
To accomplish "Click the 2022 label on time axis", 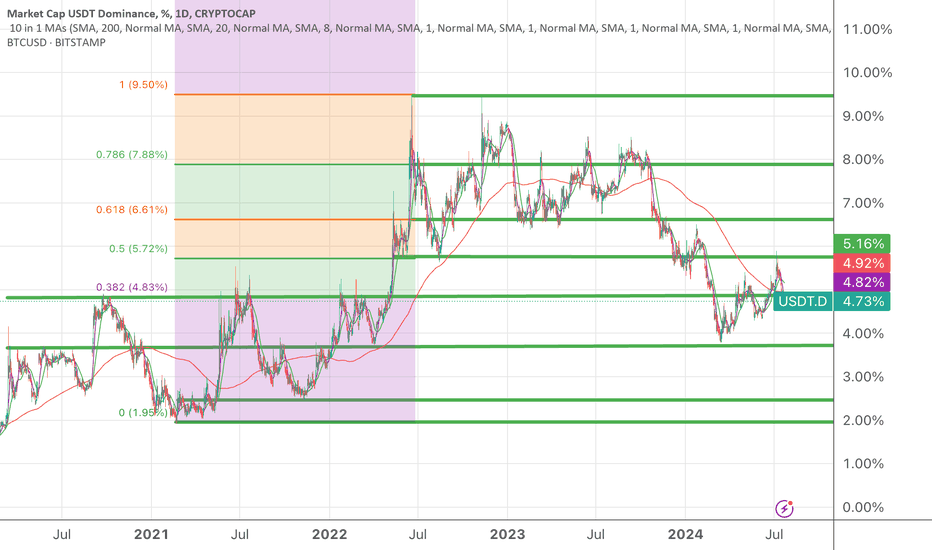I will pos(329,534).
